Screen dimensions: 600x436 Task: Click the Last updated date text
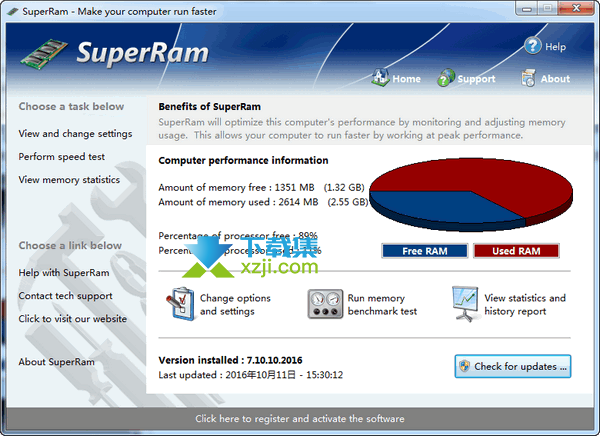point(251,375)
